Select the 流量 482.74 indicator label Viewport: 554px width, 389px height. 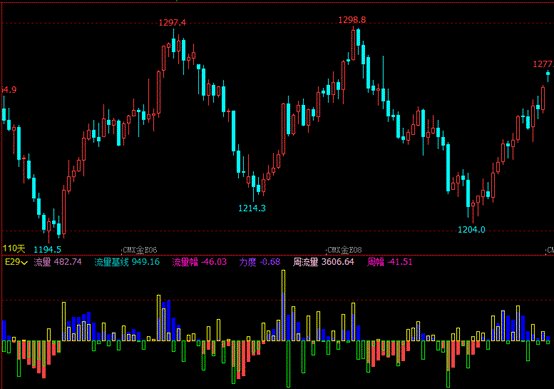(58, 262)
